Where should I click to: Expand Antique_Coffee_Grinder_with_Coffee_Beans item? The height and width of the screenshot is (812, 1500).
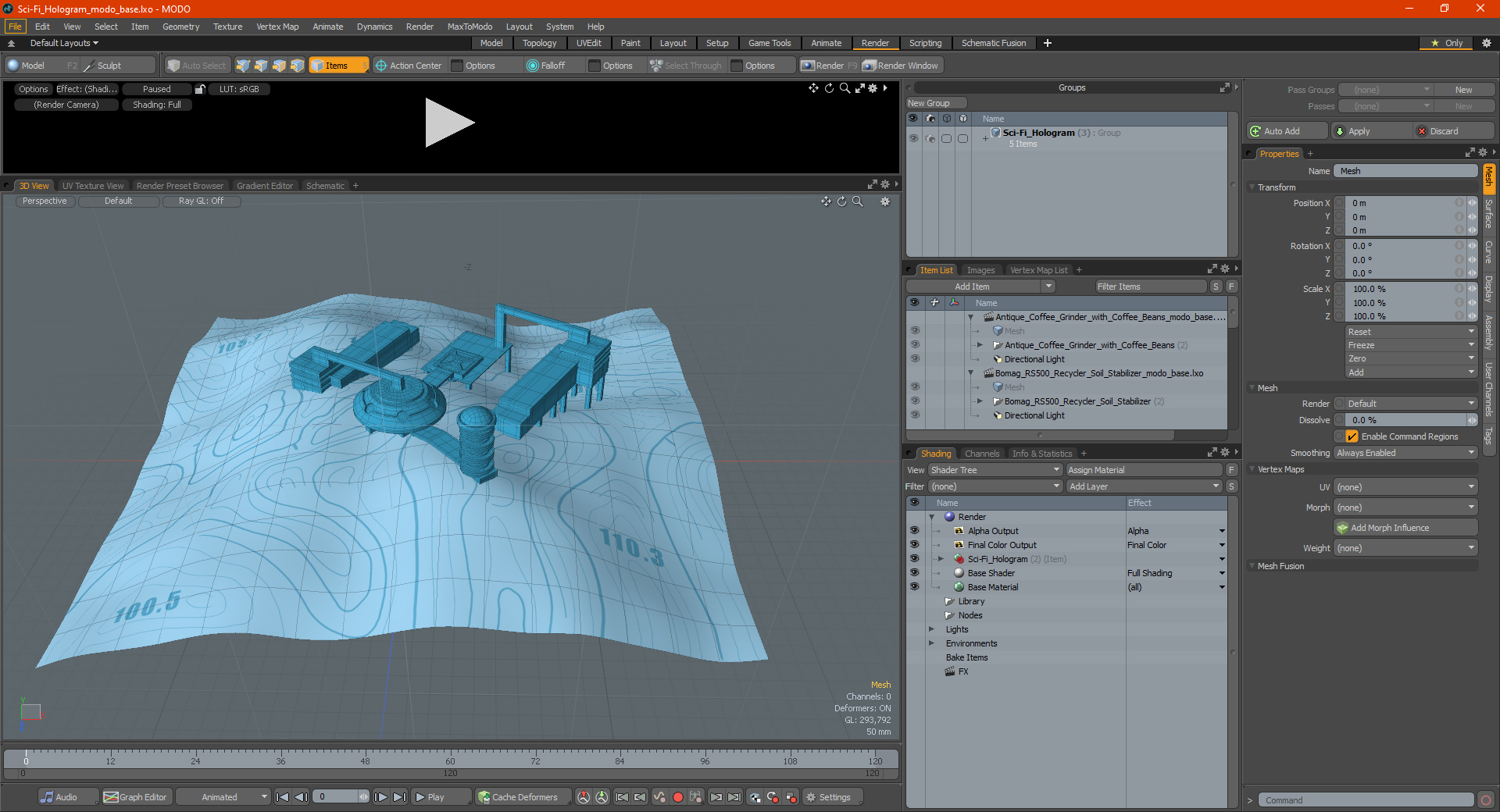tap(980, 345)
